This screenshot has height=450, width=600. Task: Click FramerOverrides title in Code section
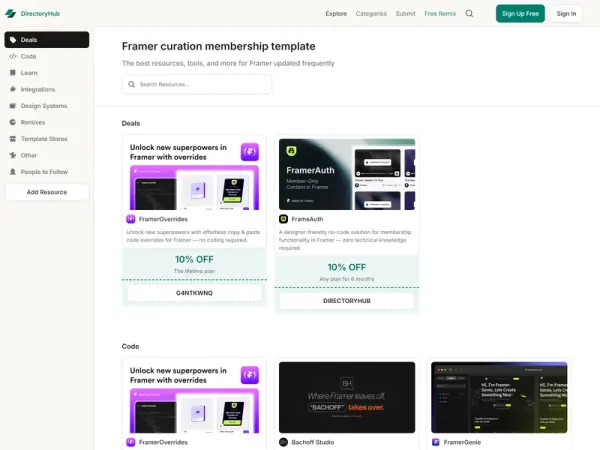click(x=163, y=442)
